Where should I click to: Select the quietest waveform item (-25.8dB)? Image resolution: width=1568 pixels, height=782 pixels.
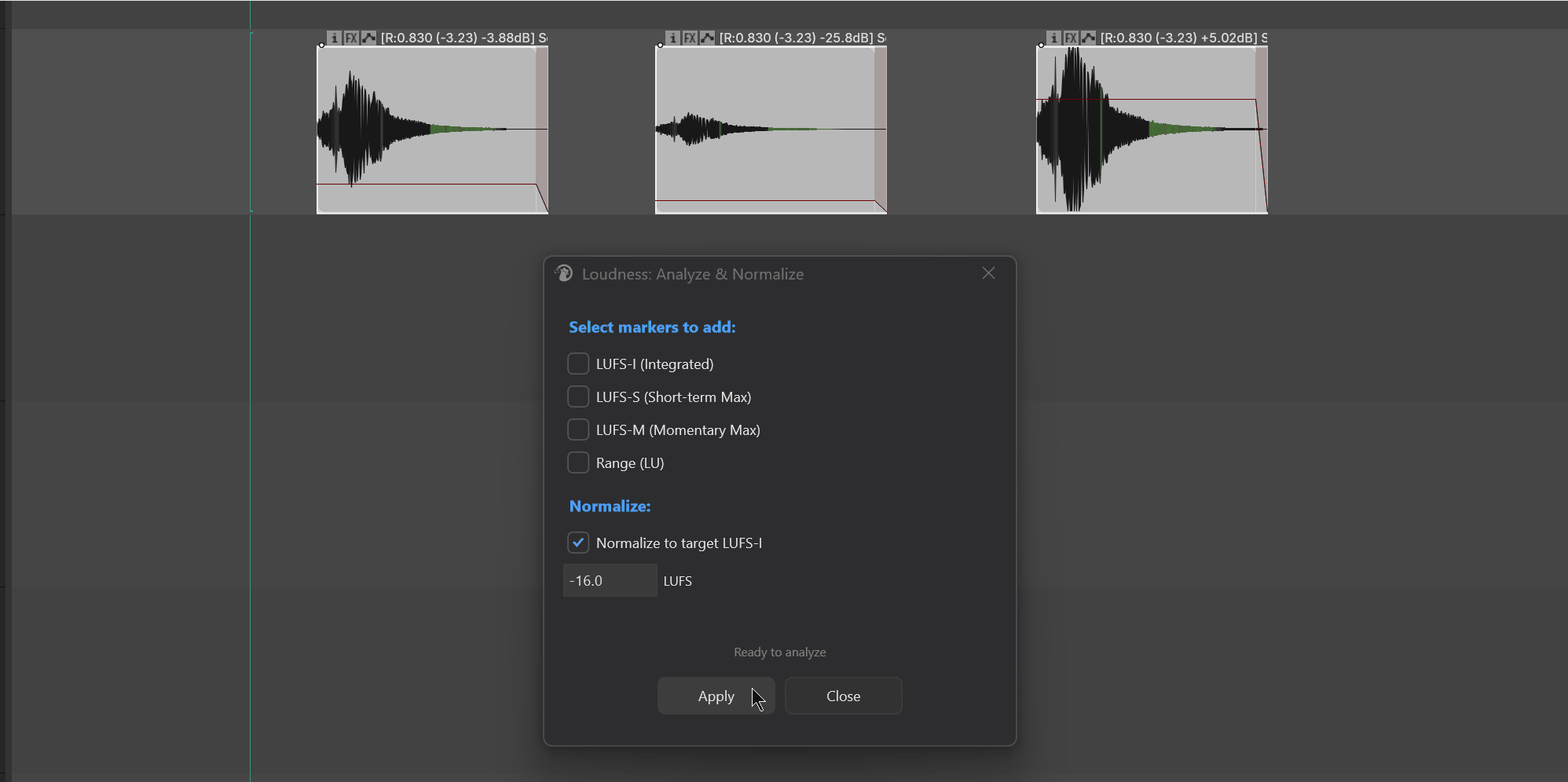point(771,130)
